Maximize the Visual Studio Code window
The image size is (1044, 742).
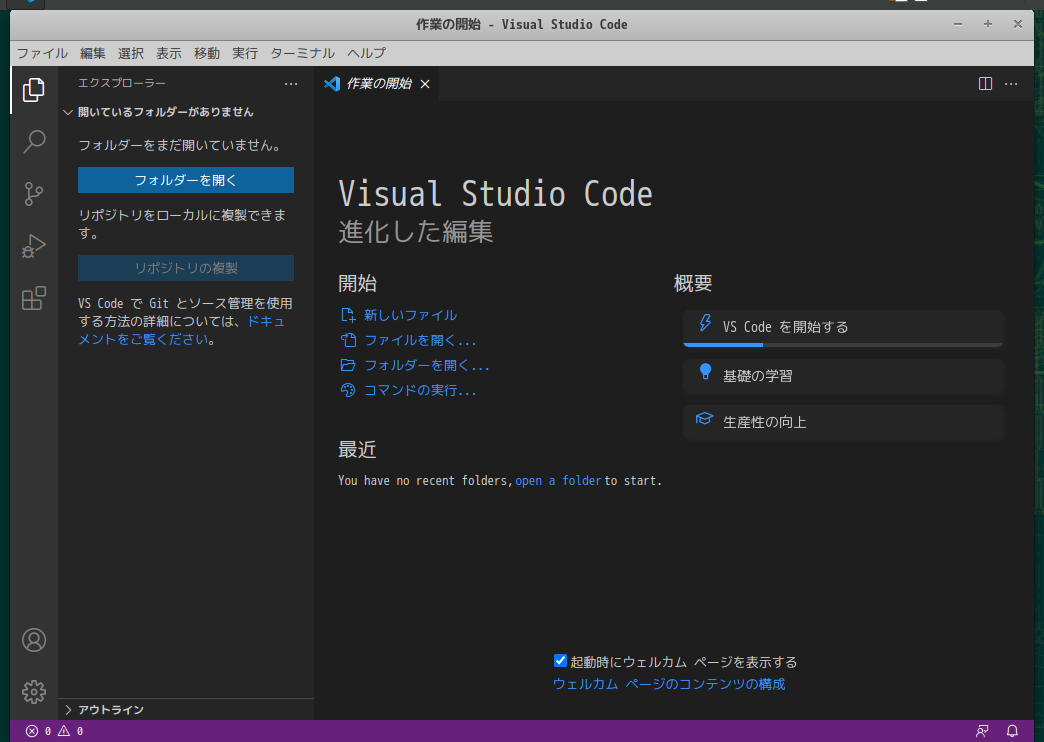coord(988,24)
